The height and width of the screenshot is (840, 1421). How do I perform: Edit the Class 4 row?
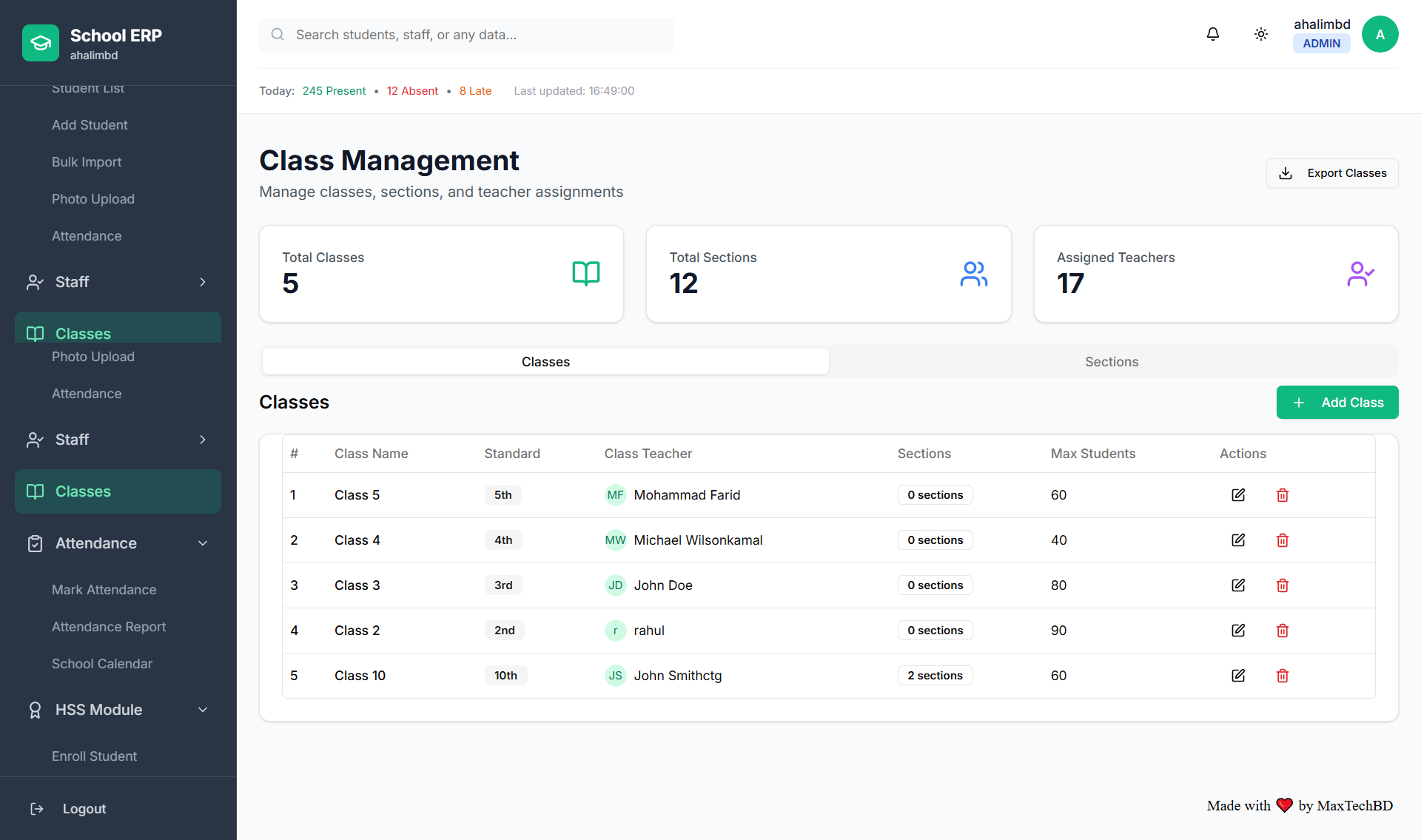click(x=1238, y=540)
